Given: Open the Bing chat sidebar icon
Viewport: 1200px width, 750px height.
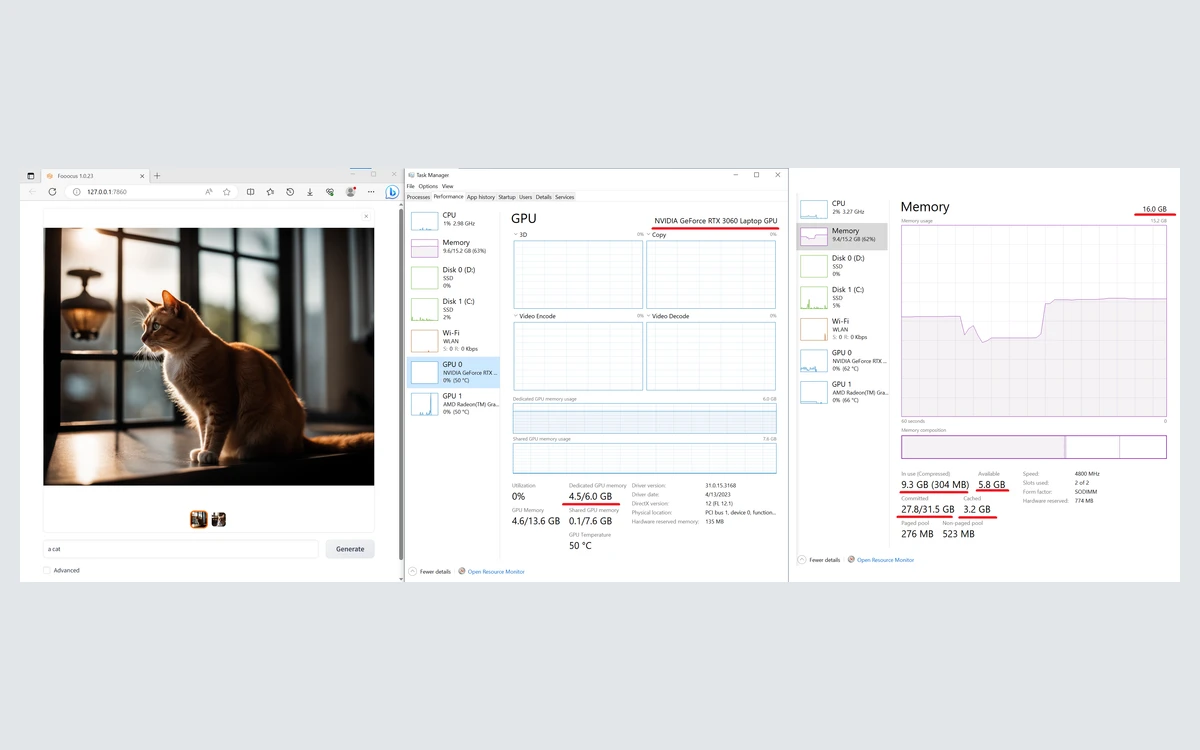Looking at the screenshot, I should point(392,191).
